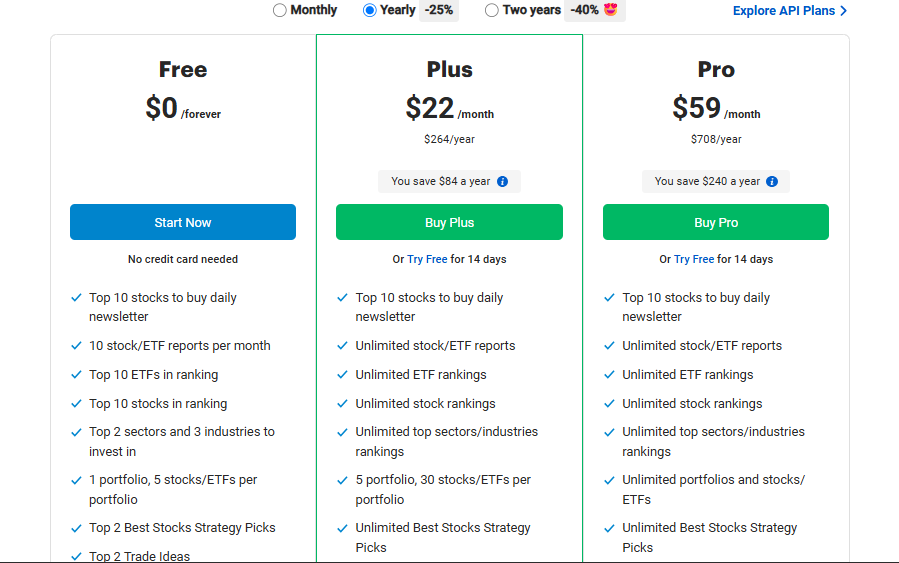Click Try Free link under Pro plan
899x563 pixels.
point(694,259)
